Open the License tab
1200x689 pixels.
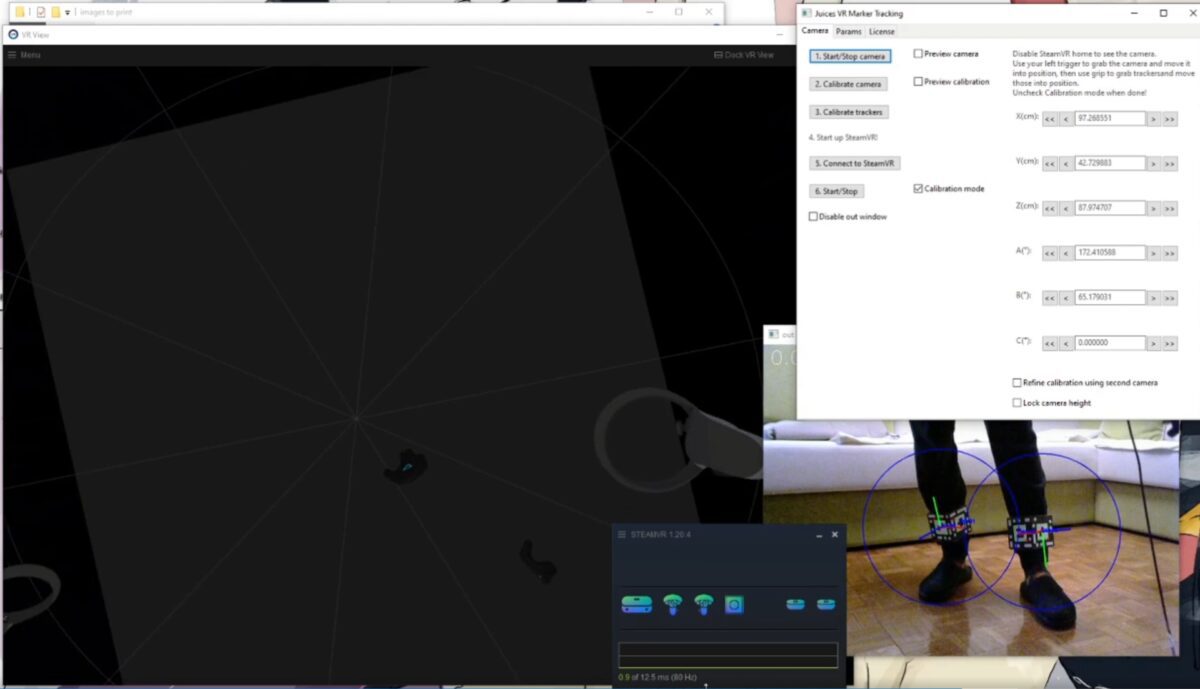pos(881,32)
